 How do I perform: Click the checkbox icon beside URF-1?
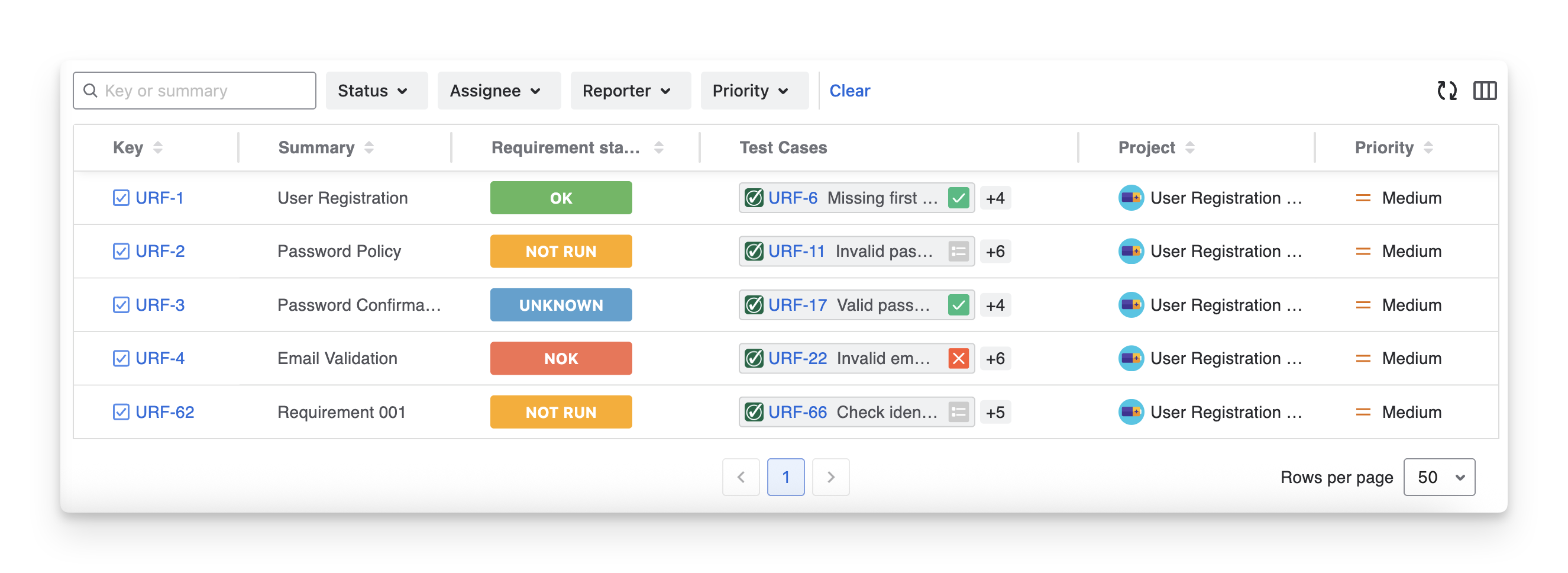point(121,198)
